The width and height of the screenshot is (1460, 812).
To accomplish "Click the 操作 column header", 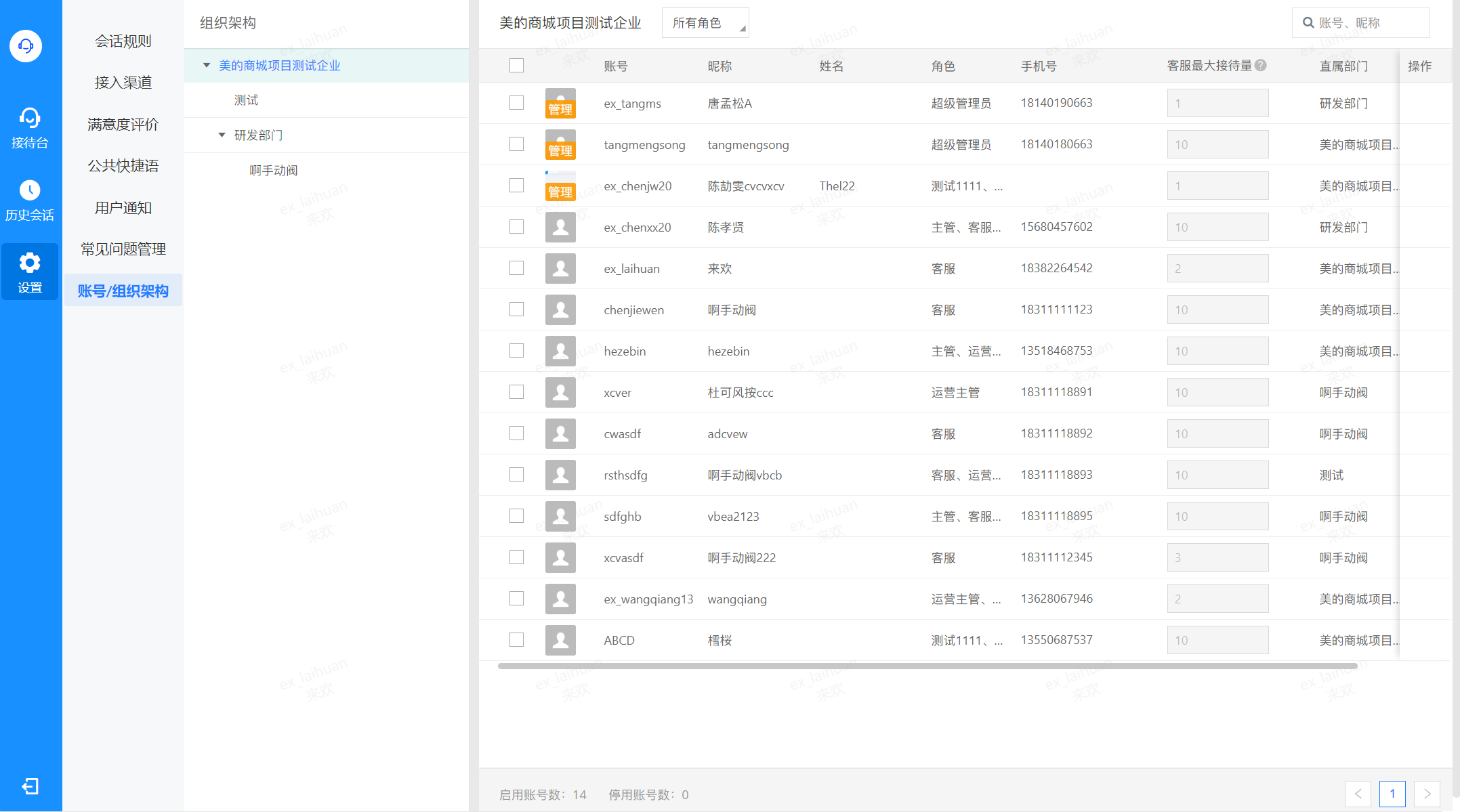I will click(1419, 66).
